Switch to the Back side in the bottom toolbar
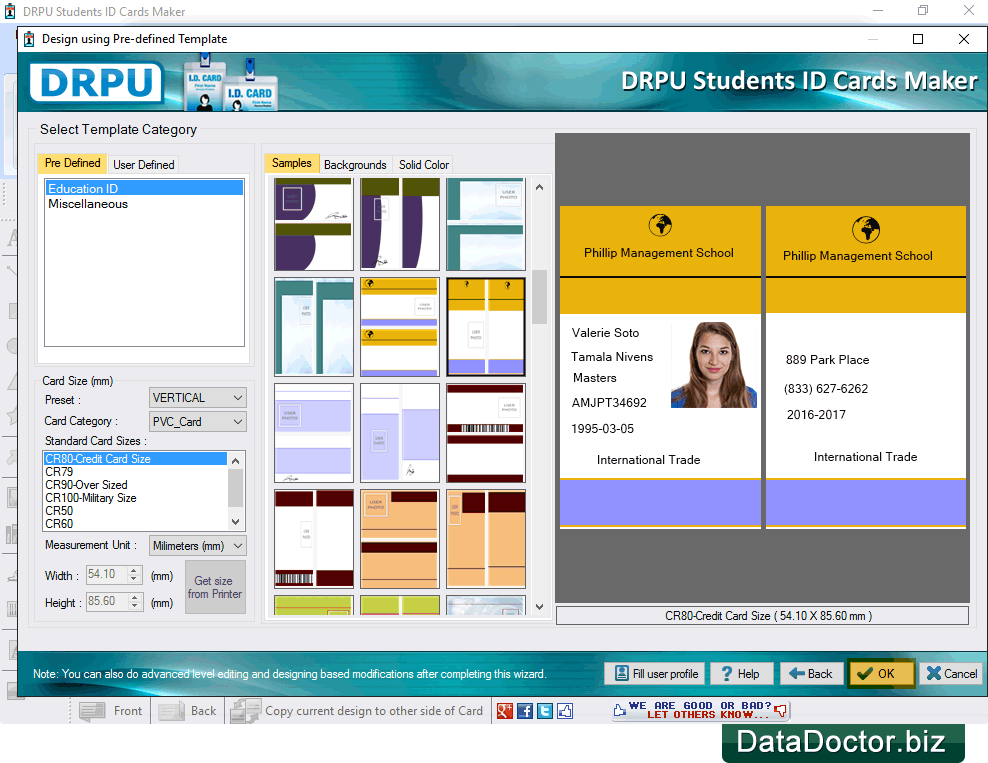The width and height of the screenshot is (988, 763). coord(188,711)
